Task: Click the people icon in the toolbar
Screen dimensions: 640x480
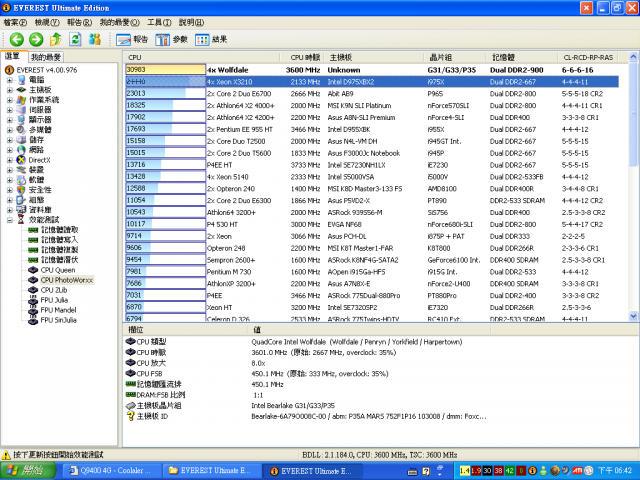Action: pyautogui.click(x=95, y=40)
